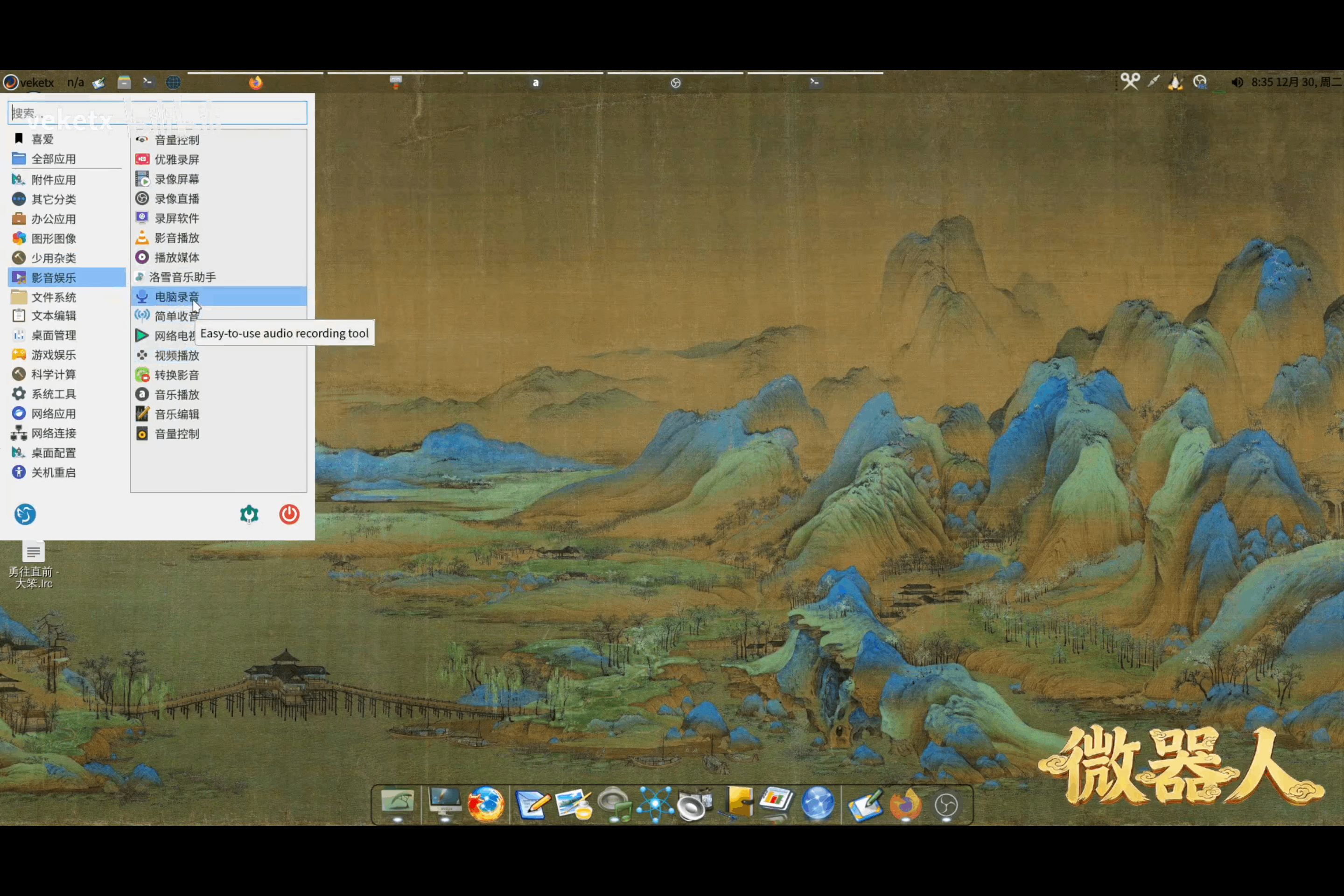Click the notepad with pencil dock icon
Image resolution: width=1344 pixels, height=896 pixels.
point(532,805)
